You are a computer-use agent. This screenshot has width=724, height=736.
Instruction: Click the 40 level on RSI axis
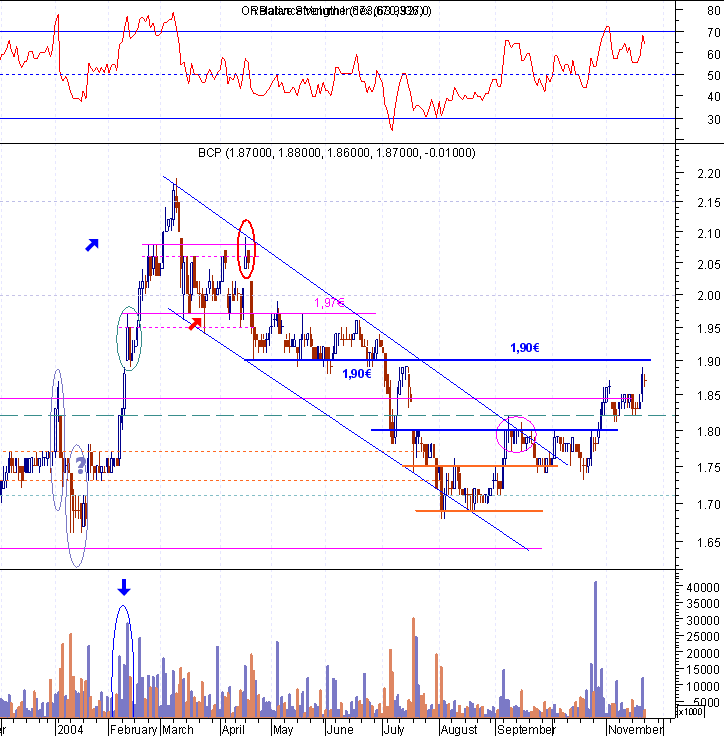pos(714,97)
